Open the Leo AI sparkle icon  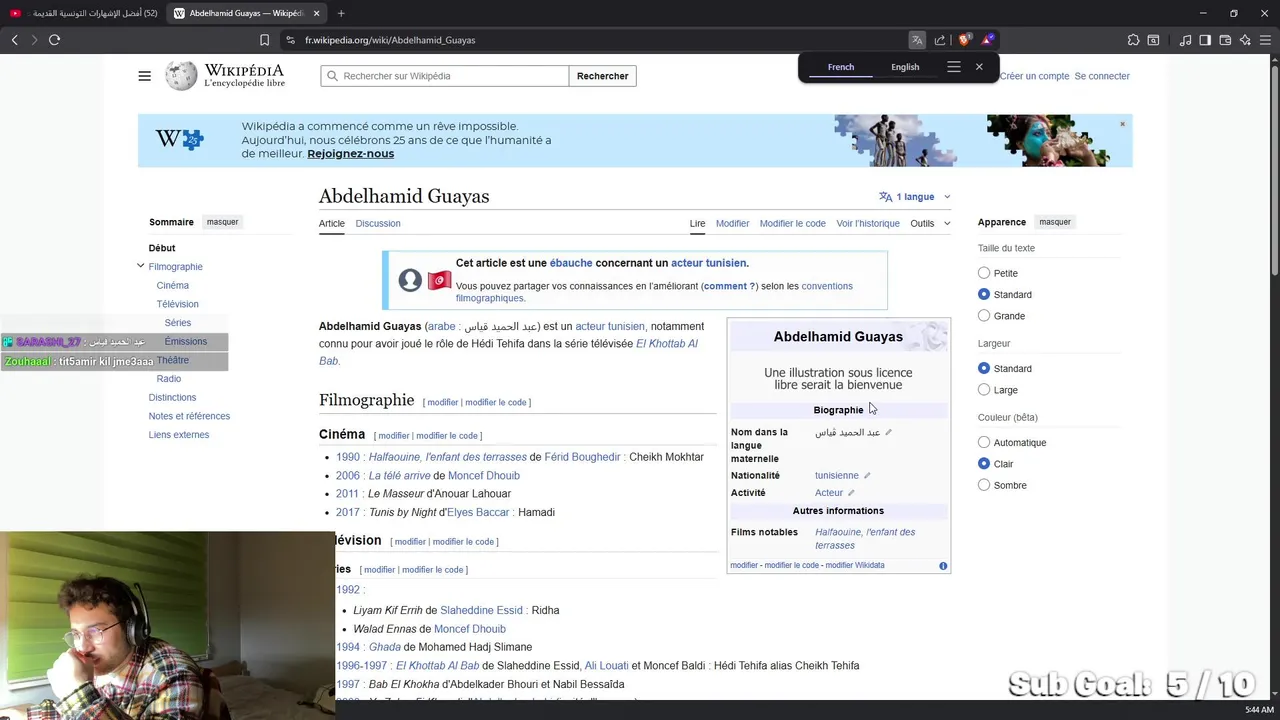tap(1245, 40)
